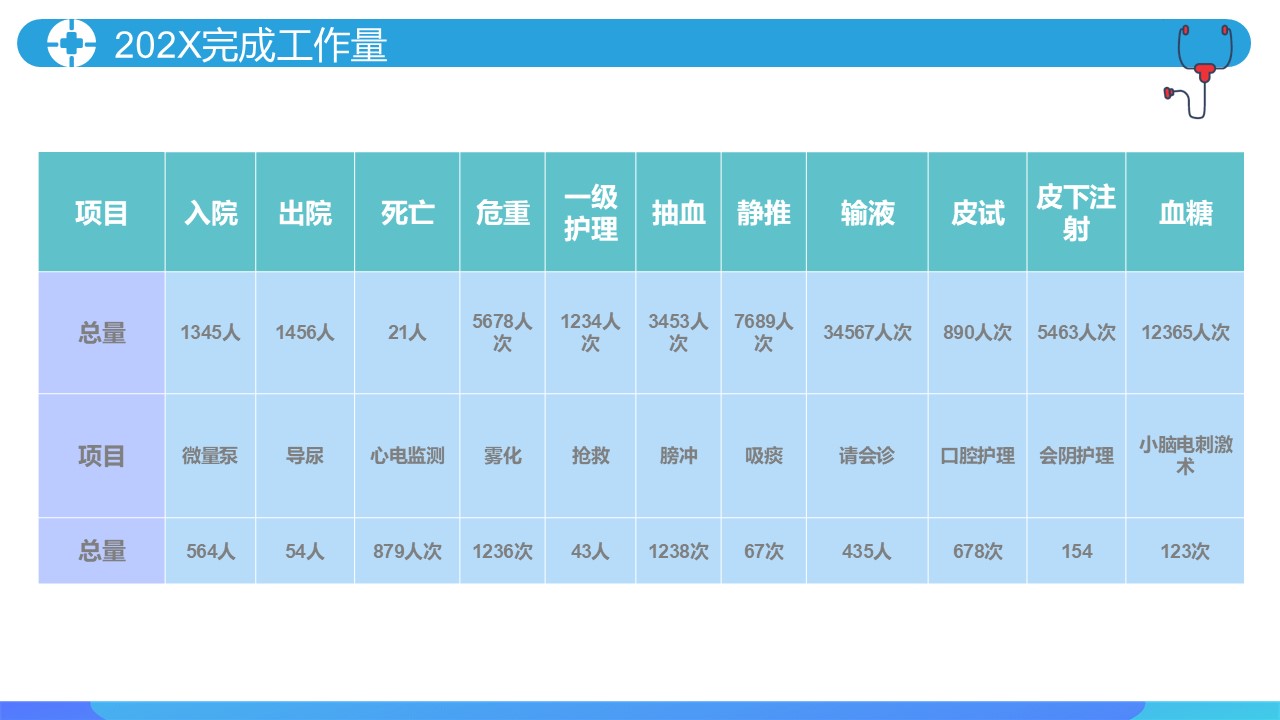This screenshot has height=720, width=1280.
Task: Click the medical cross icon in title bar
Action: tap(71, 45)
